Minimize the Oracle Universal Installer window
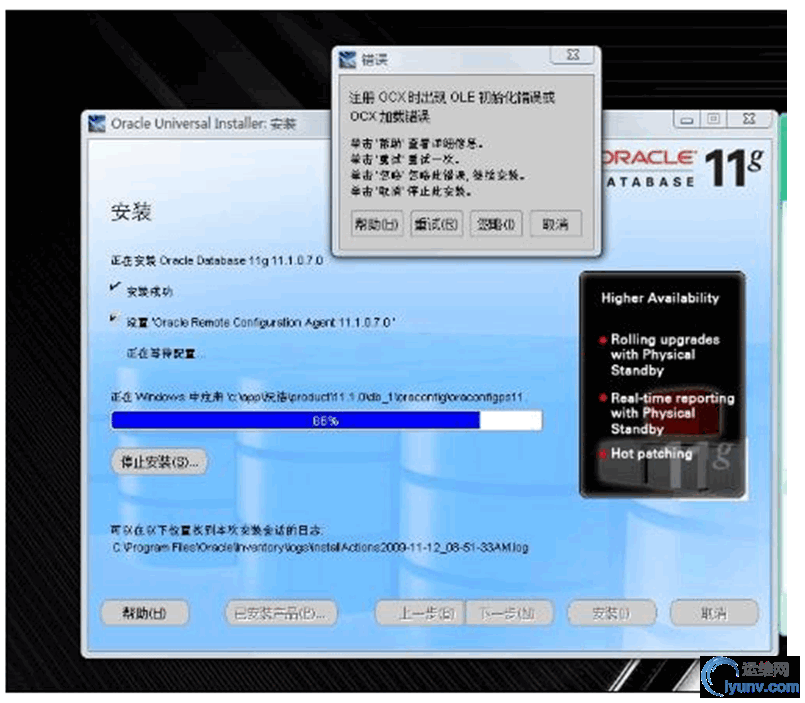 (687, 120)
